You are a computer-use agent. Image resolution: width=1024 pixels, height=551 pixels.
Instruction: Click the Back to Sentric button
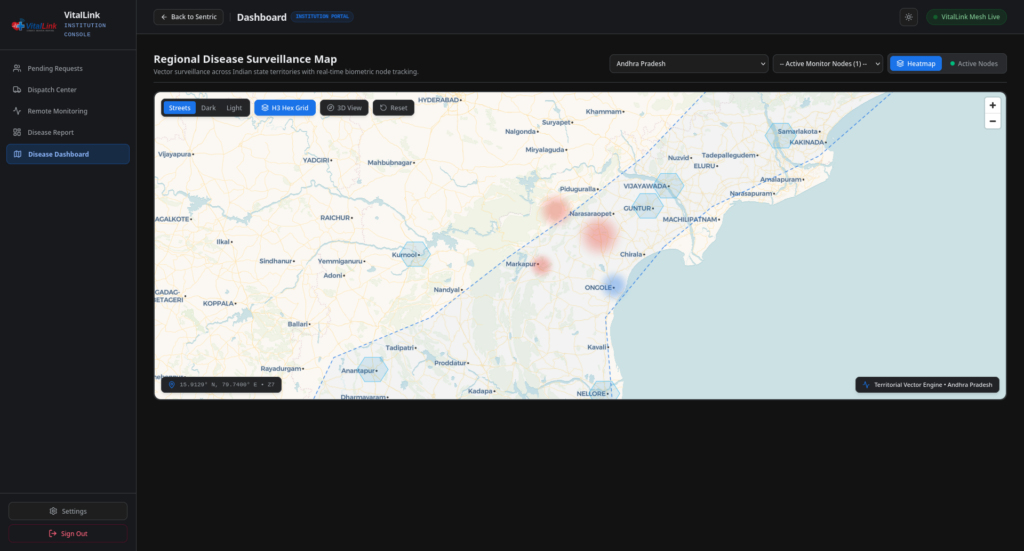pyautogui.click(x=188, y=17)
